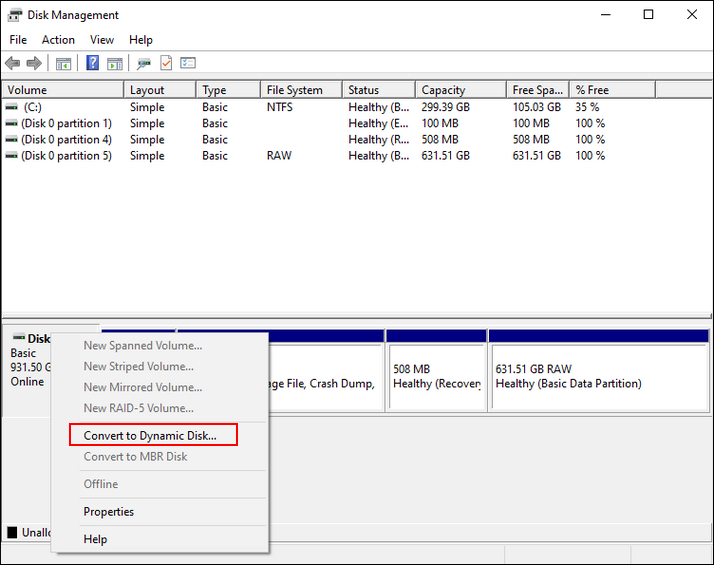Screen dimensions: 714x565
Task: Sort by the Capacity column header
Action: point(461,90)
